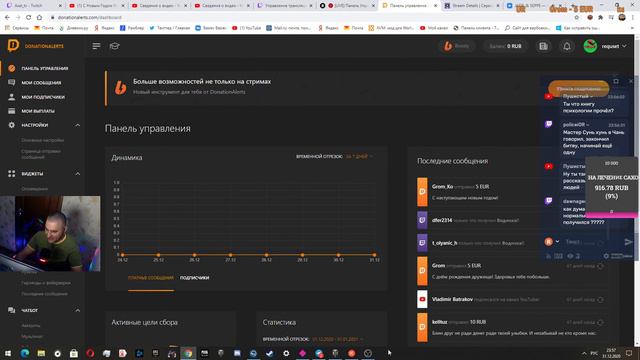
Task: Open 'Оповещения' widgets sub-item
Action: tap(35, 189)
